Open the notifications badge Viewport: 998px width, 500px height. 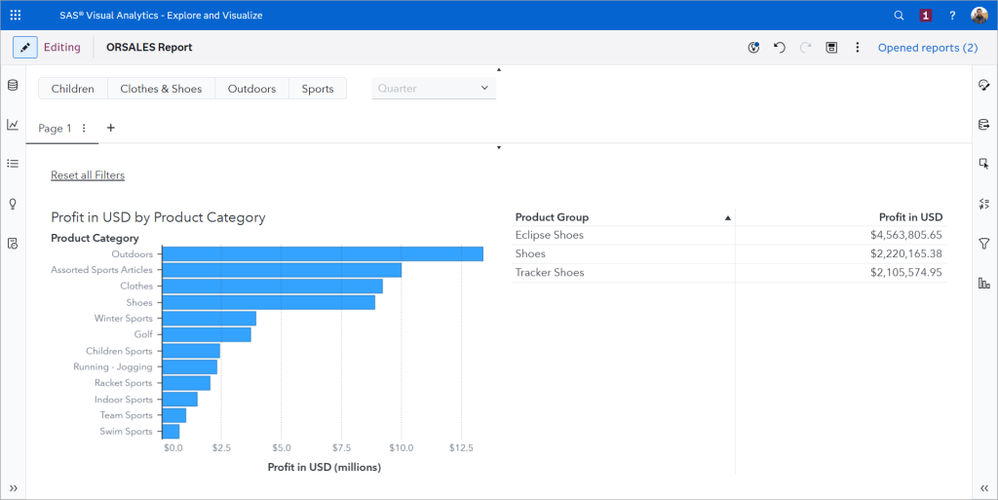(x=925, y=15)
